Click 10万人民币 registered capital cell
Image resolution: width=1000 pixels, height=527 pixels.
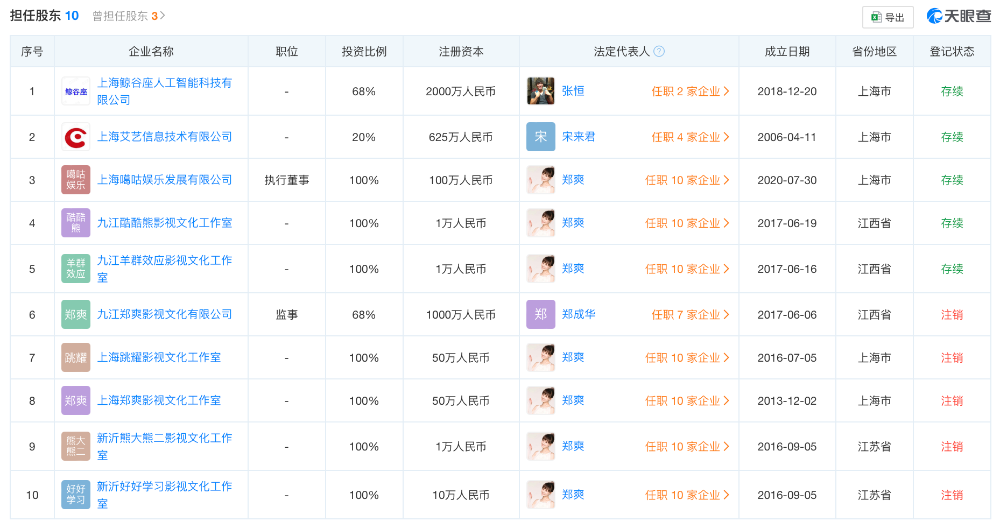[460, 494]
